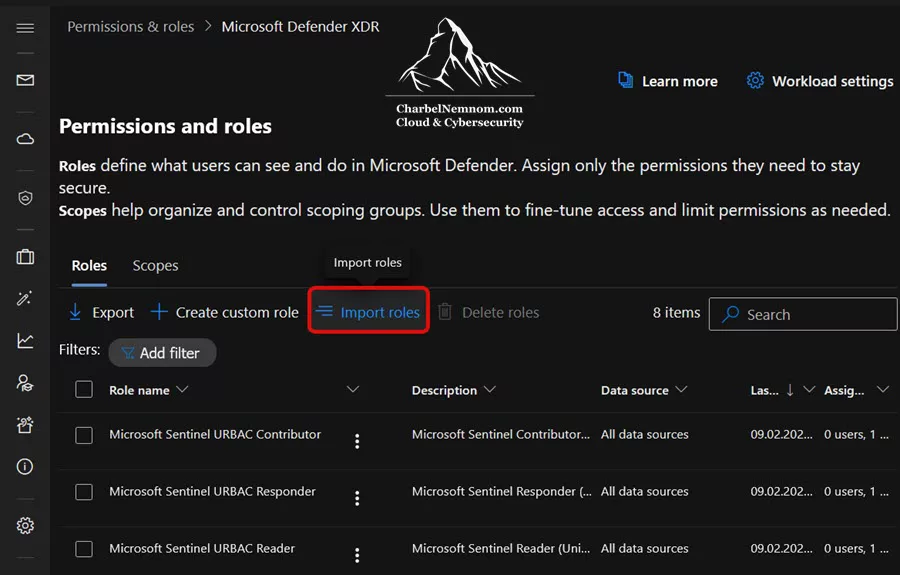Open the shield endpoint sidebar icon
Screen dimensions: 900x575
tap(25, 198)
